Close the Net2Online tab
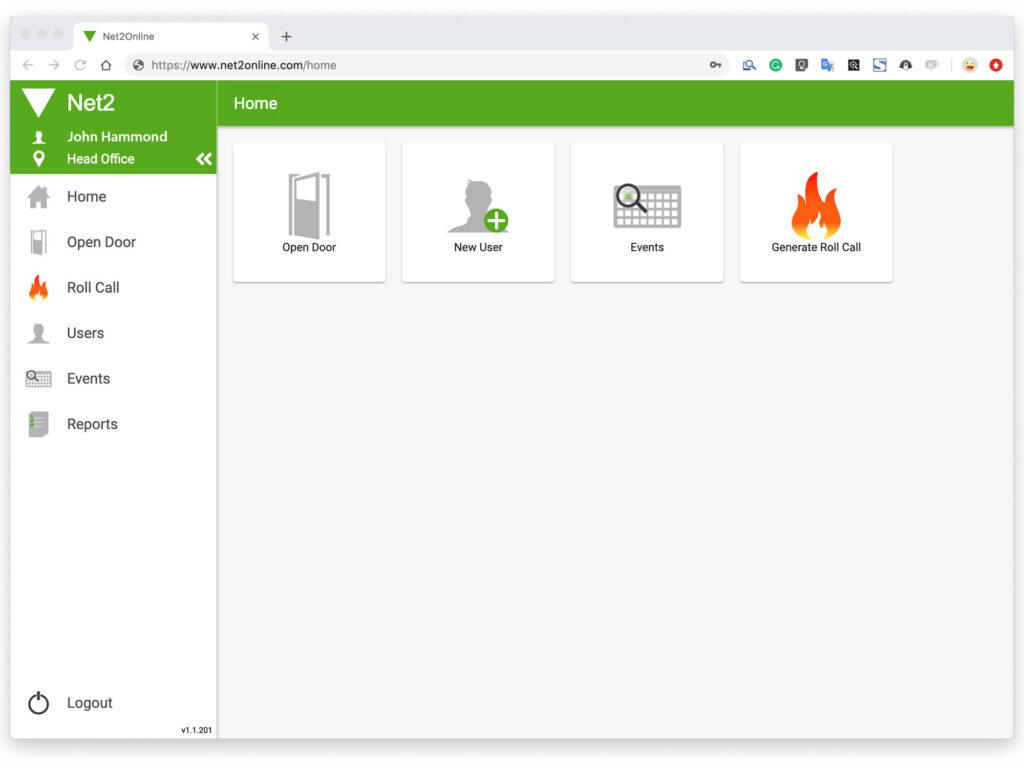 [255, 37]
